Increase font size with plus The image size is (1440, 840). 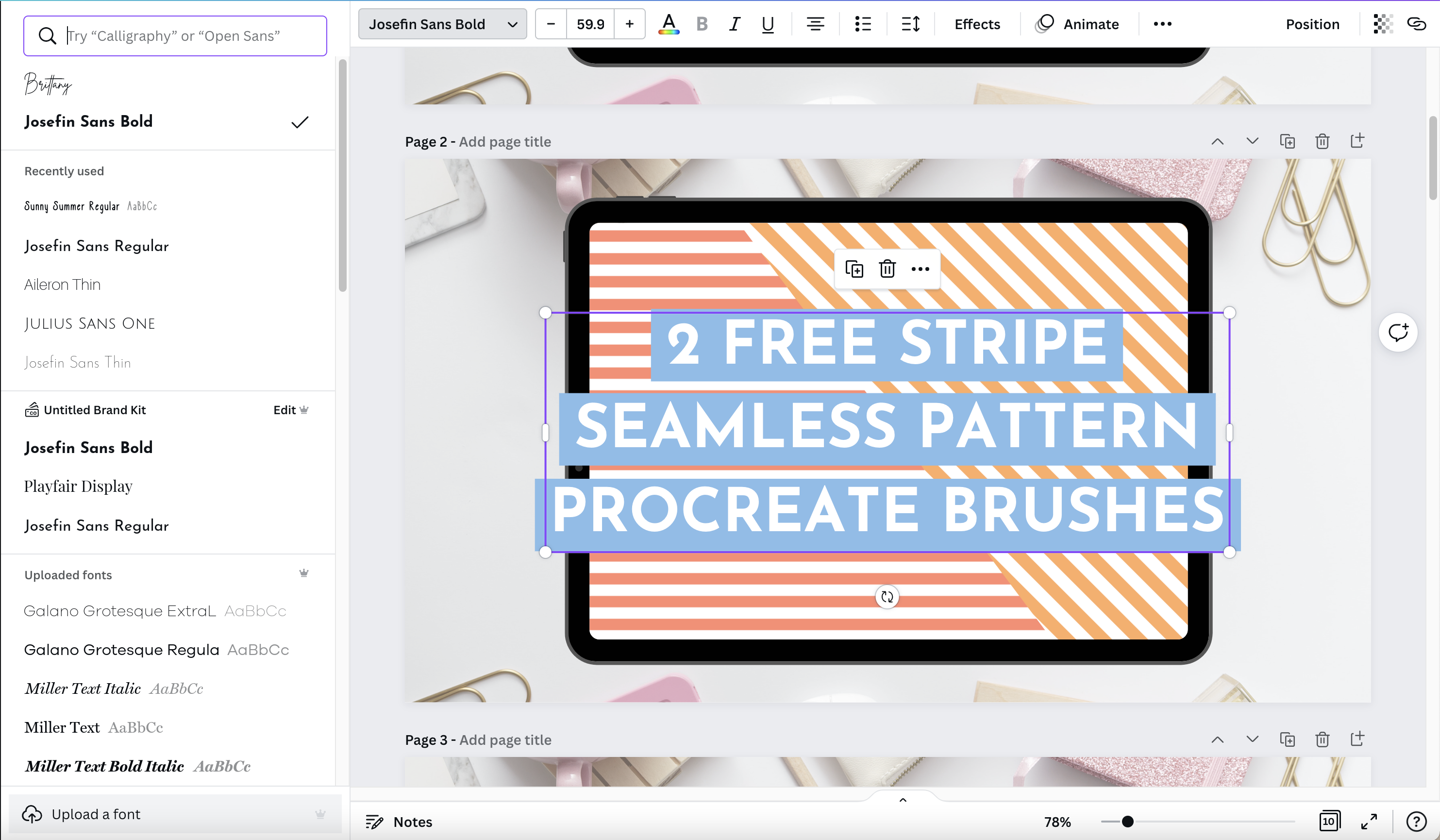[630, 24]
